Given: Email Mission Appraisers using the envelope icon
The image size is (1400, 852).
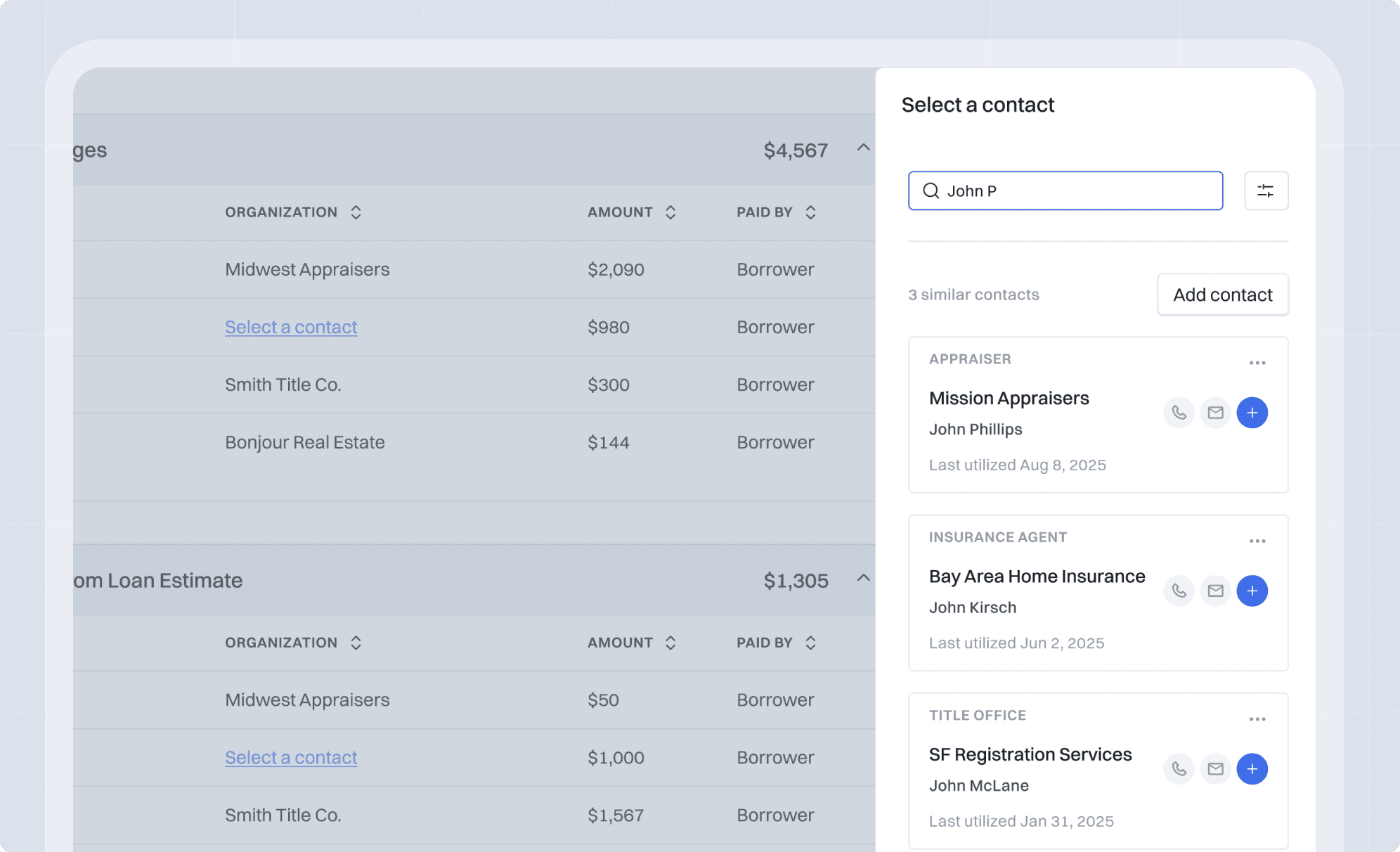Looking at the screenshot, I should [x=1215, y=413].
